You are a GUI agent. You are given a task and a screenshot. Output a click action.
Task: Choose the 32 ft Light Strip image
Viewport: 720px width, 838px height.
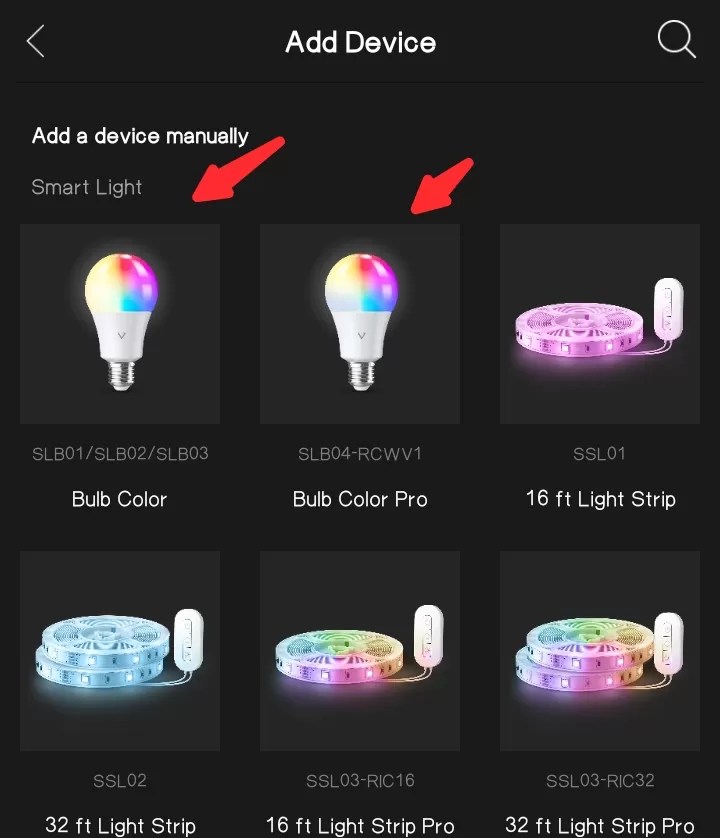click(120, 650)
